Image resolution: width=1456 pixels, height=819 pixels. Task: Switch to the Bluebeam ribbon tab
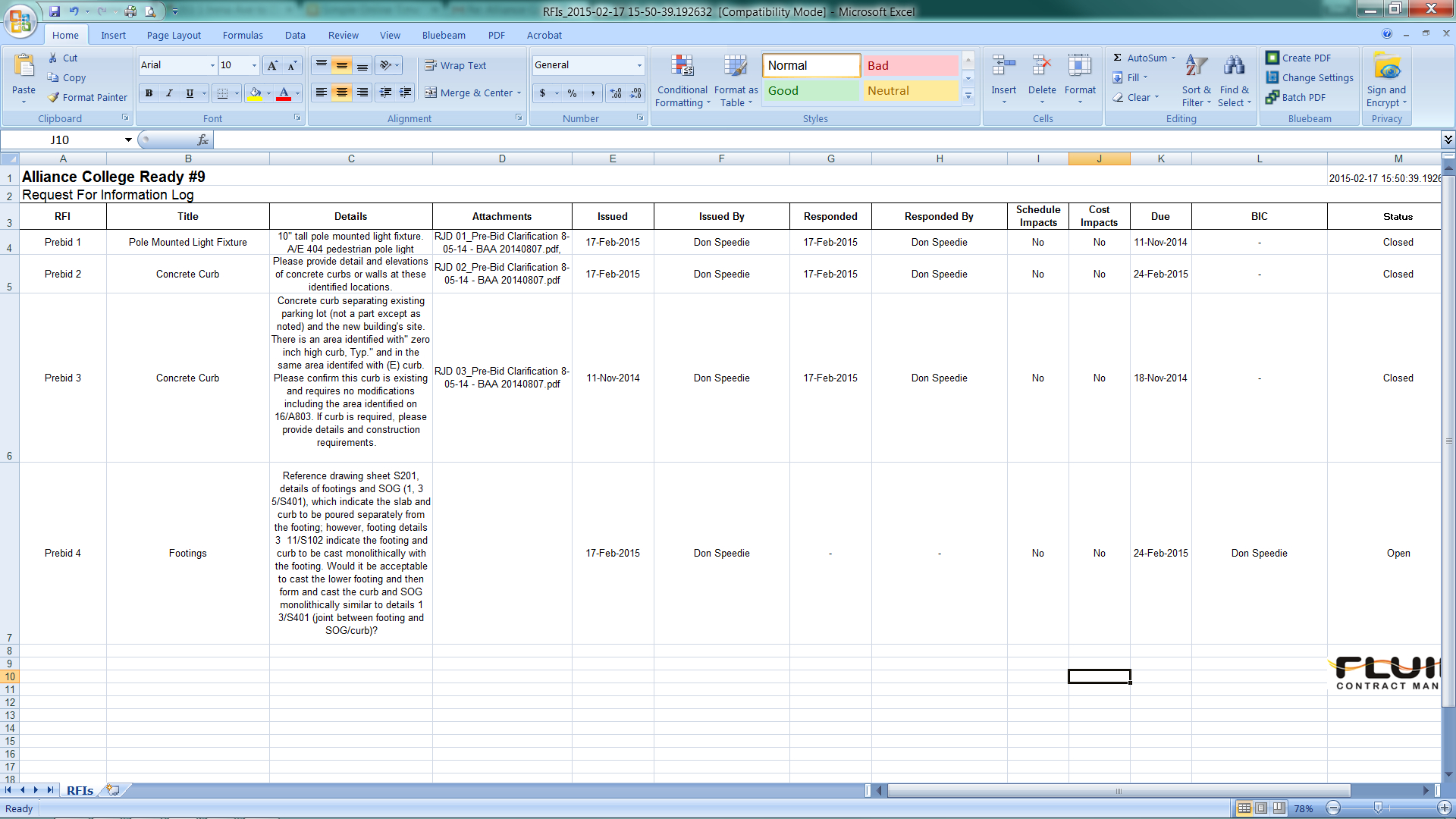[x=444, y=35]
